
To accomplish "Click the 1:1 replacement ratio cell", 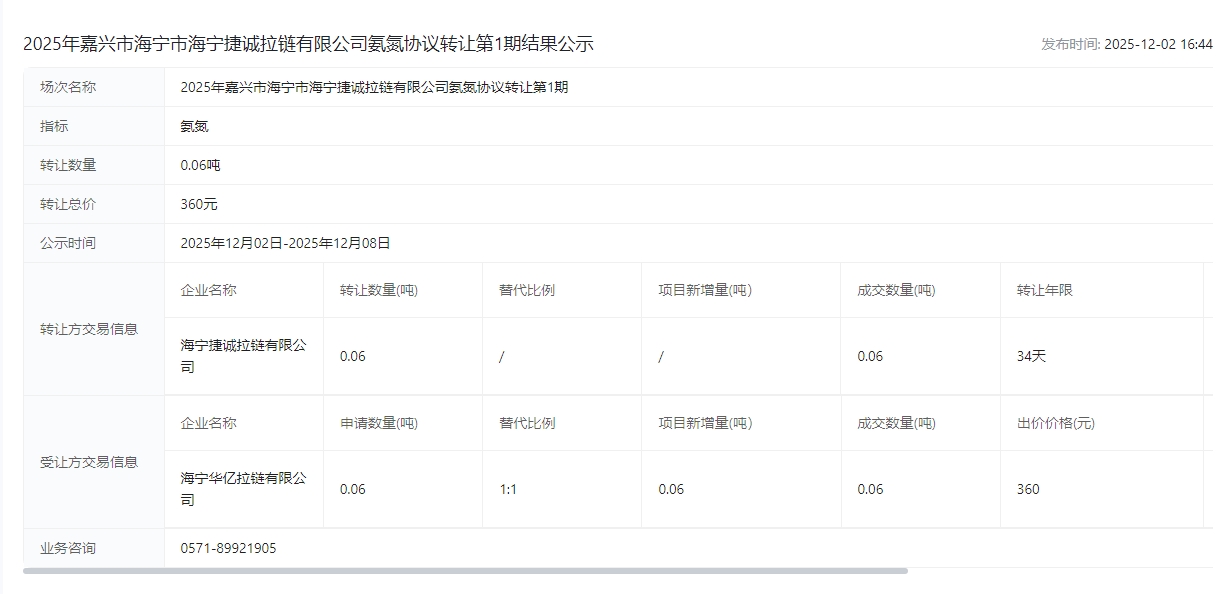I will pyautogui.click(x=508, y=489).
